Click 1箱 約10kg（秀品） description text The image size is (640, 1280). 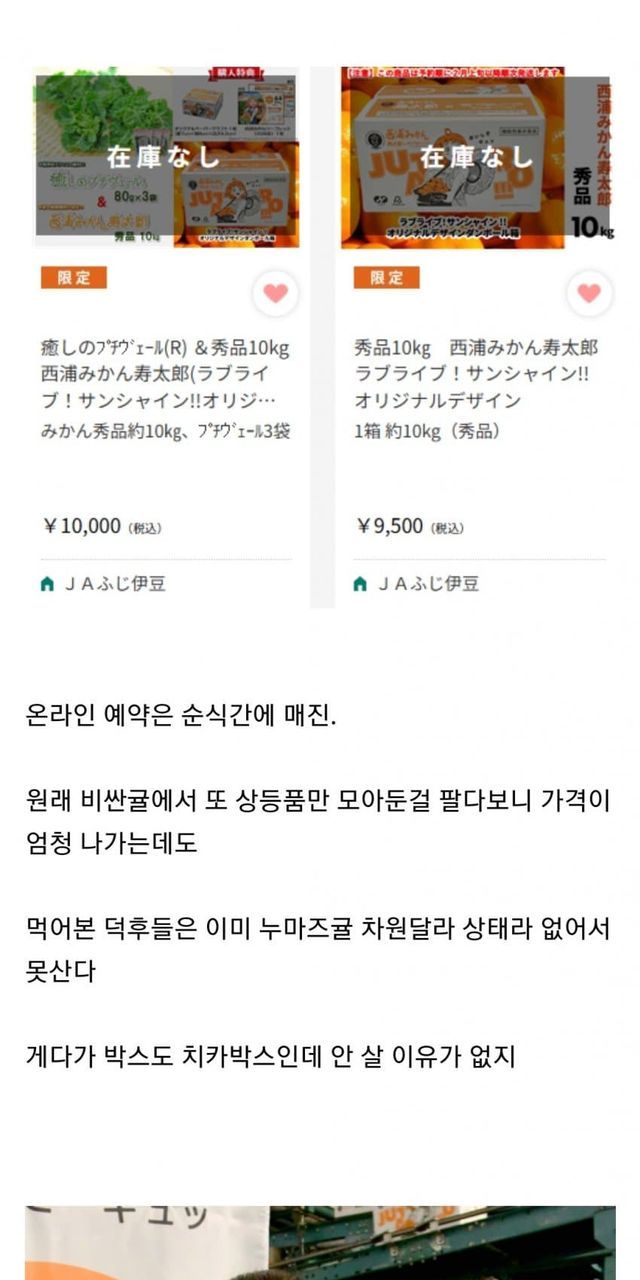427,432
